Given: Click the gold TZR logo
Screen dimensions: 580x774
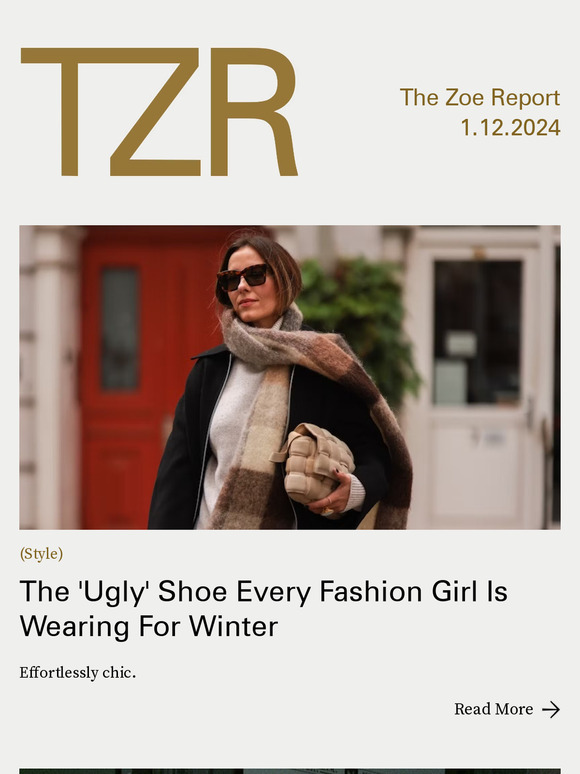Looking at the screenshot, I should (x=159, y=112).
